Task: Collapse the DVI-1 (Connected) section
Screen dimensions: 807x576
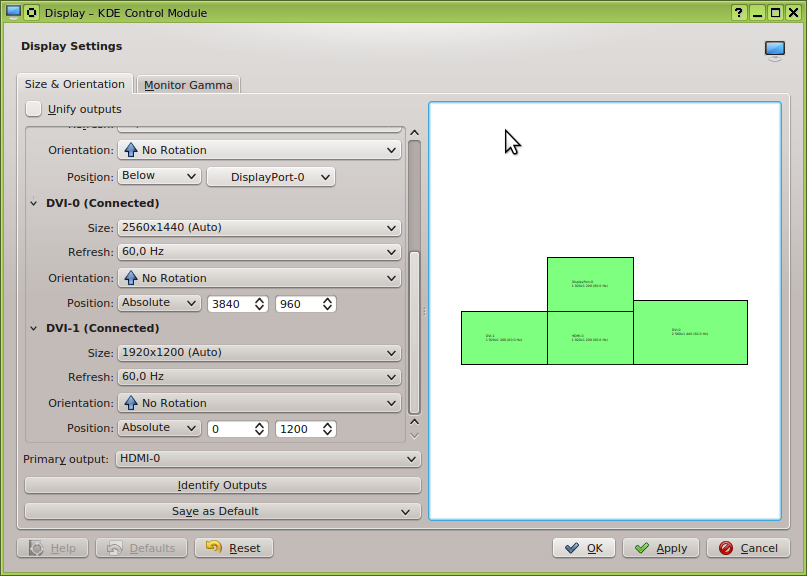Action: point(35,328)
